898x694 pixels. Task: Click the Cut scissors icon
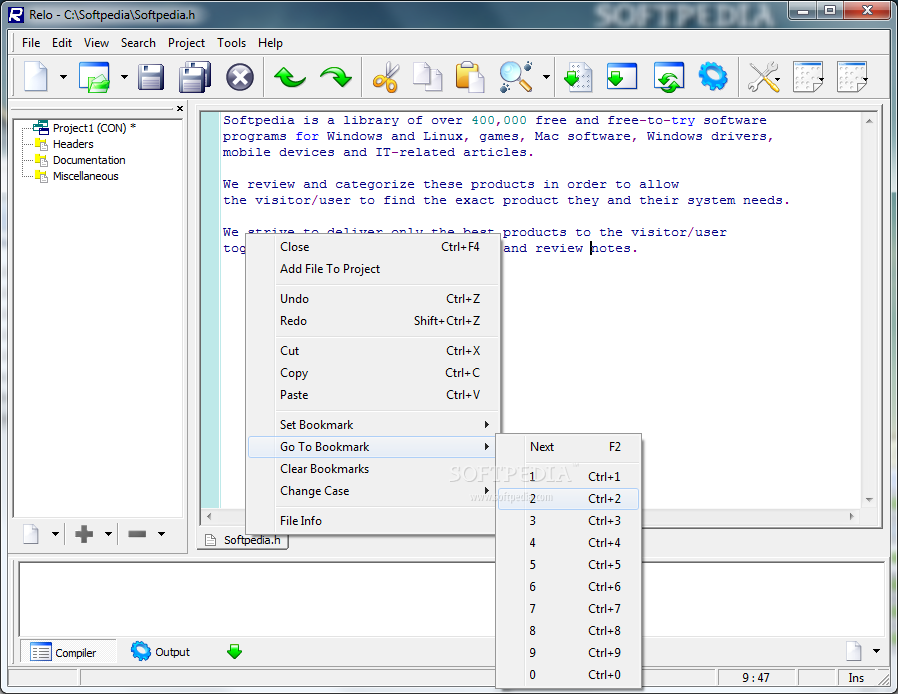click(x=386, y=77)
